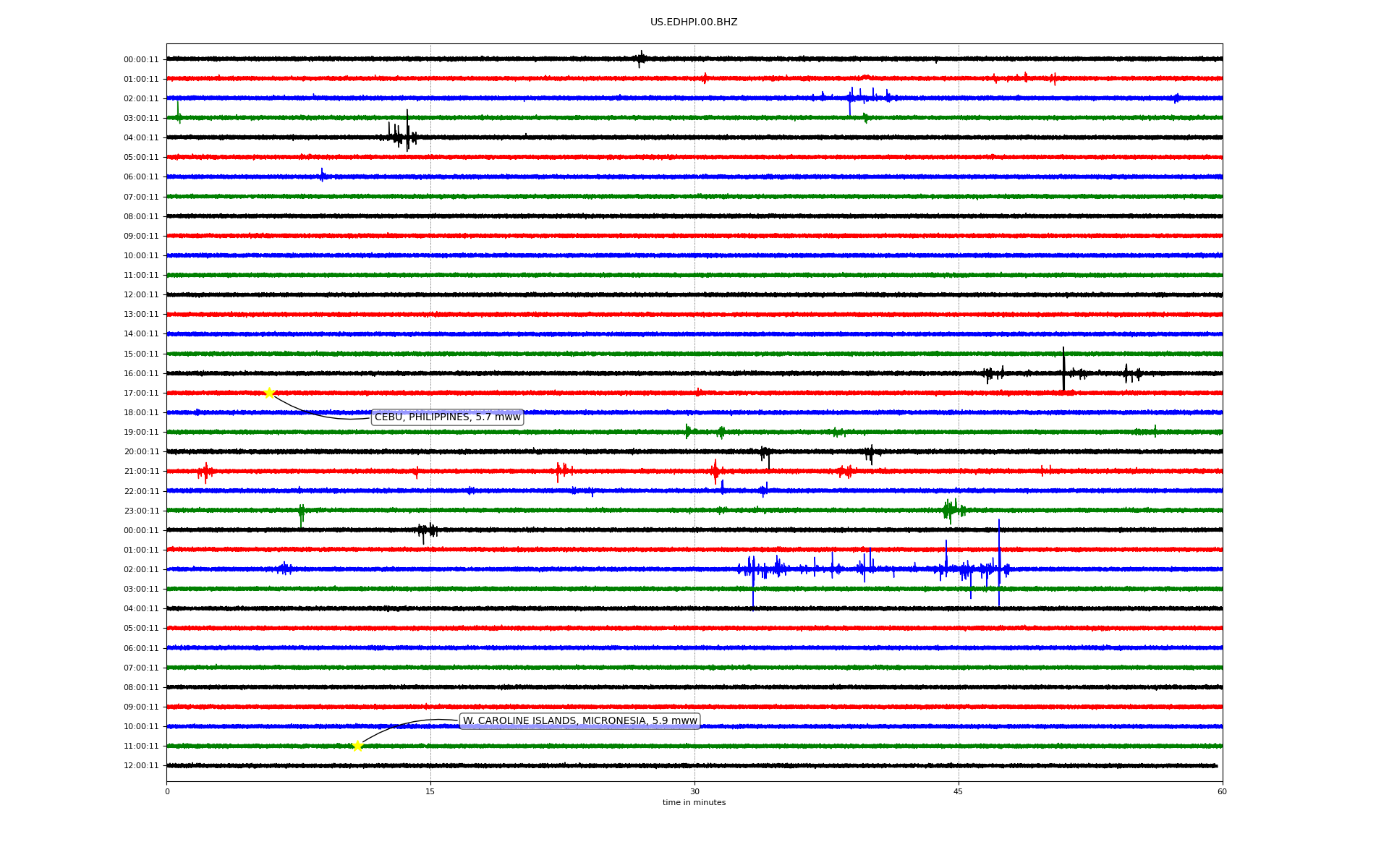1389x868 pixels.
Task: Click the 30 tick label on x-axis
Action: (x=694, y=791)
